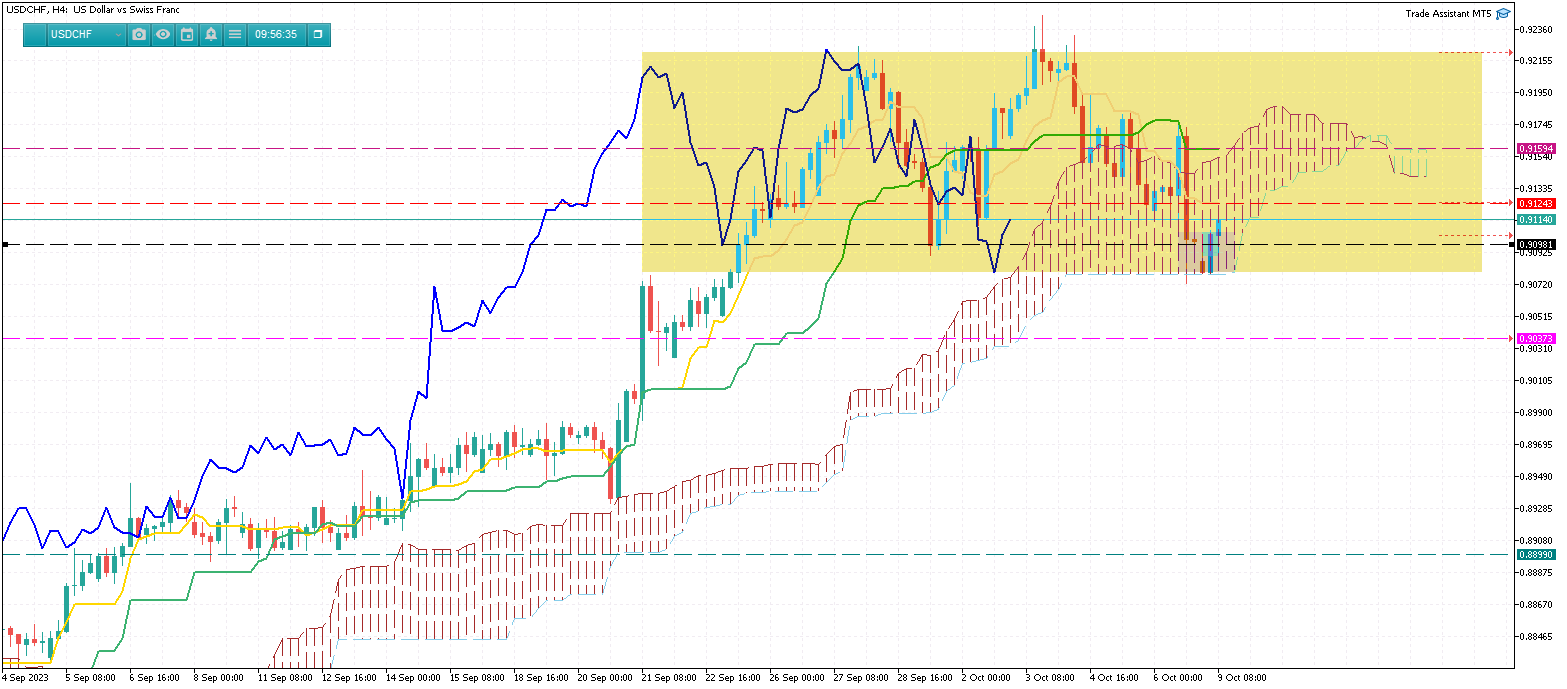
Task: Click the 0.88465 price scale value
Action: coord(1535,637)
